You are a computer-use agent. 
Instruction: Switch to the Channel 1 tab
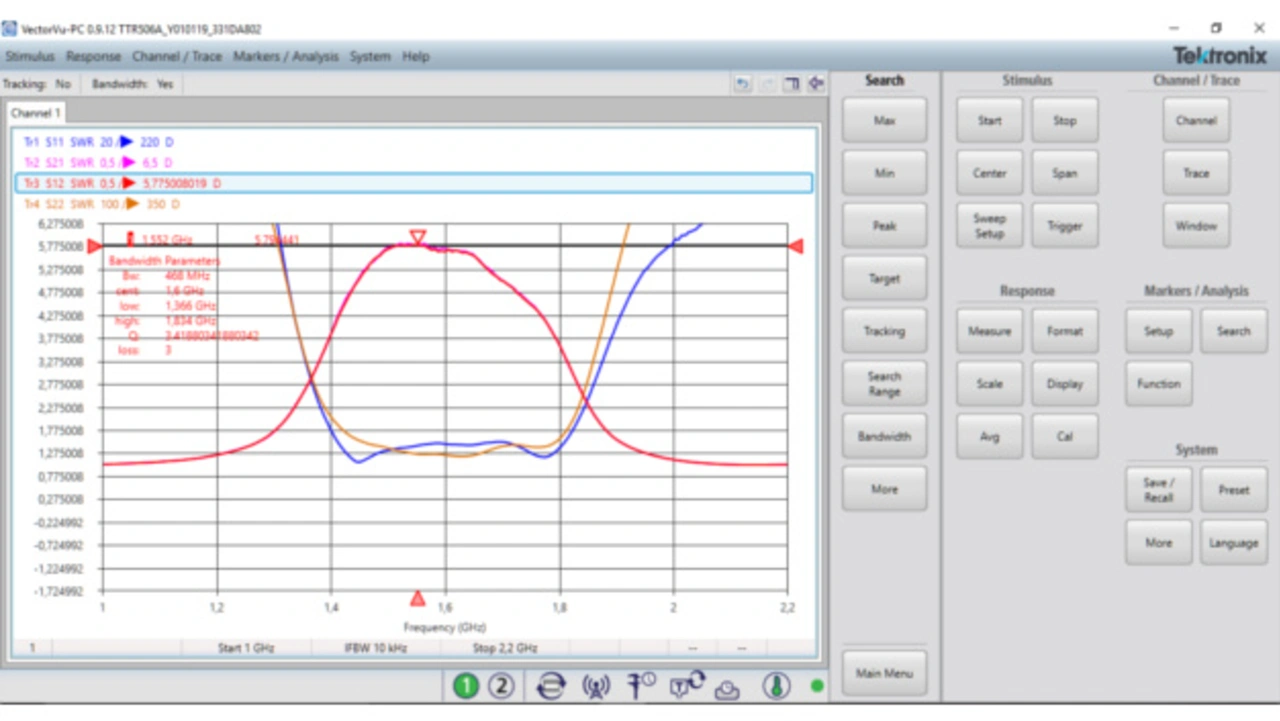pyautogui.click(x=36, y=114)
